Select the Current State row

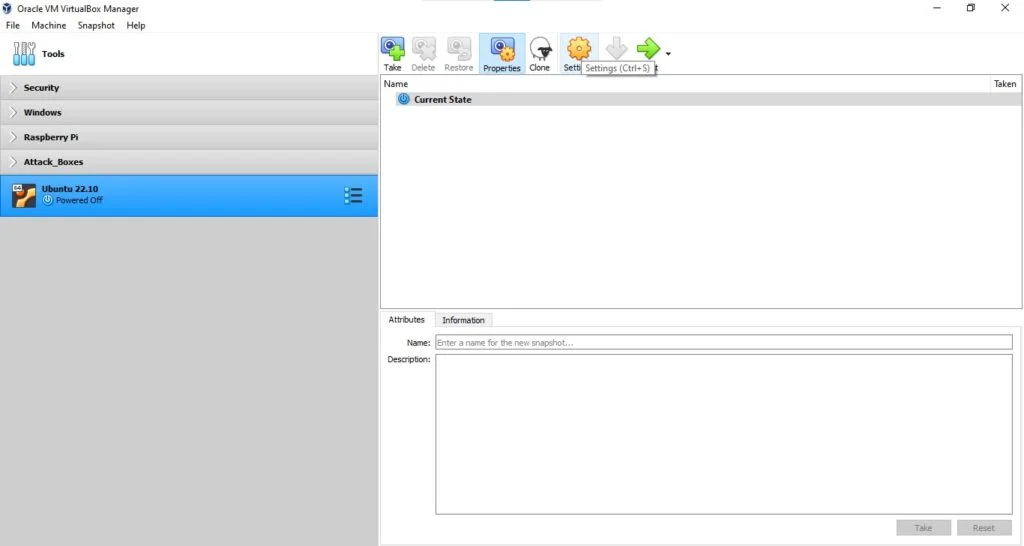tap(701, 99)
